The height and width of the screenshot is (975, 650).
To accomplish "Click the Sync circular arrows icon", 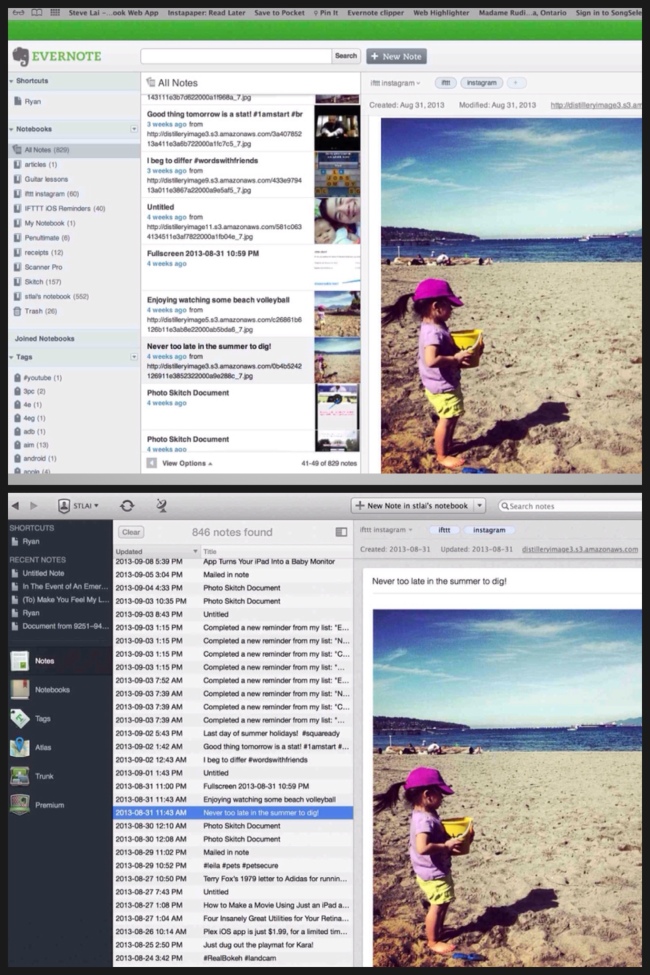I will 127,506.
